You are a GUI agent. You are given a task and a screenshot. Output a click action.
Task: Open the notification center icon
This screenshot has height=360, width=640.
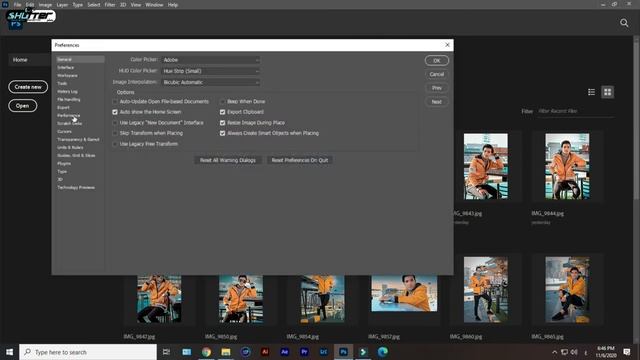point(627,352)
